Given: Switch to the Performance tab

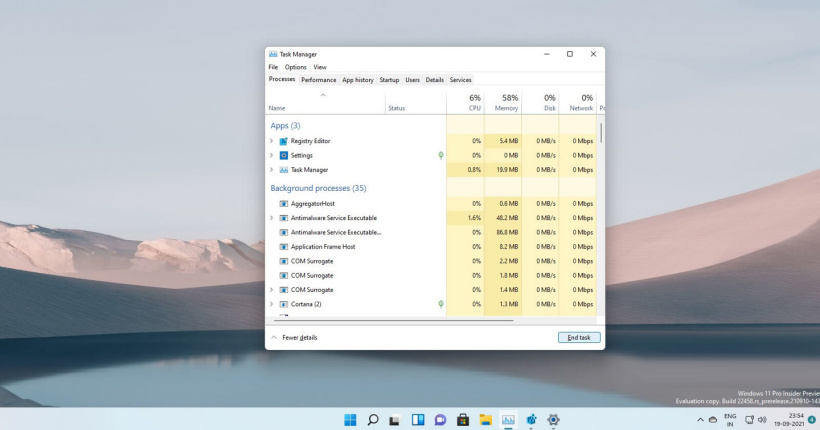Looking at the screenshot, I should point(318,80).
